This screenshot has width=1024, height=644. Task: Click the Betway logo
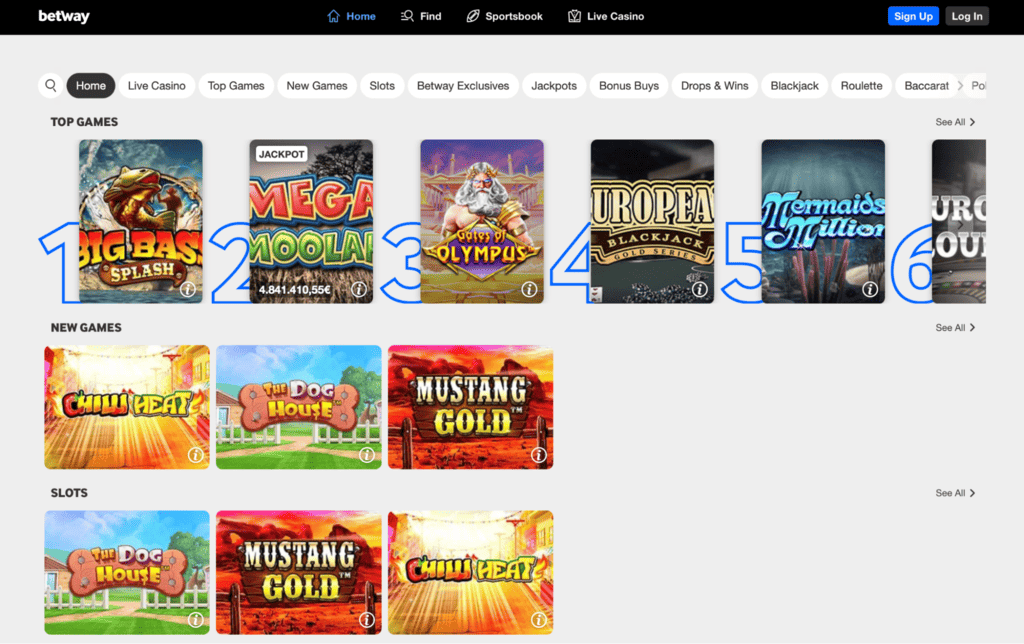pyautogui.click(x=63, y=16)
